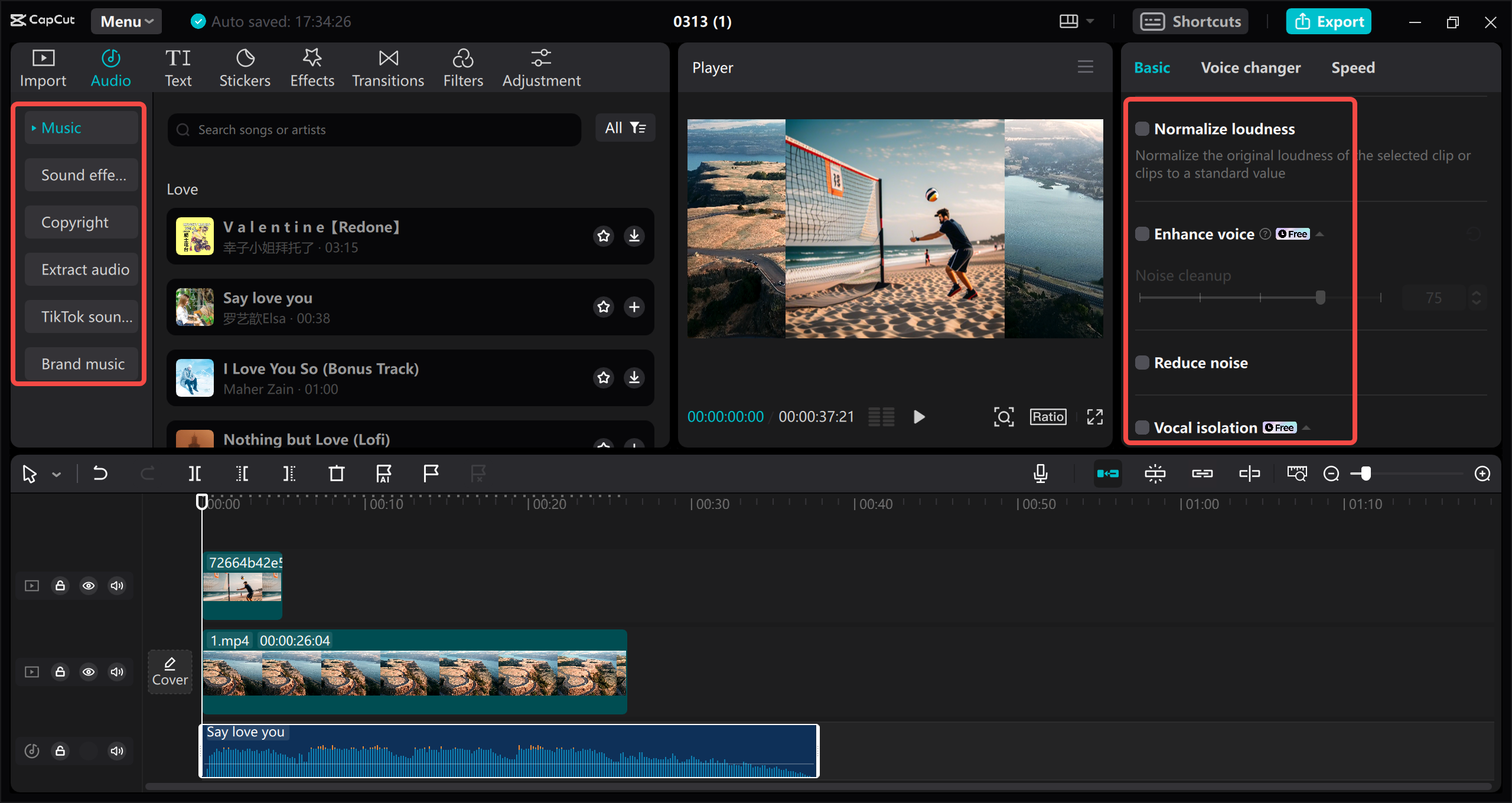Toggle Vocal isolation feature on

point(1142,428)
